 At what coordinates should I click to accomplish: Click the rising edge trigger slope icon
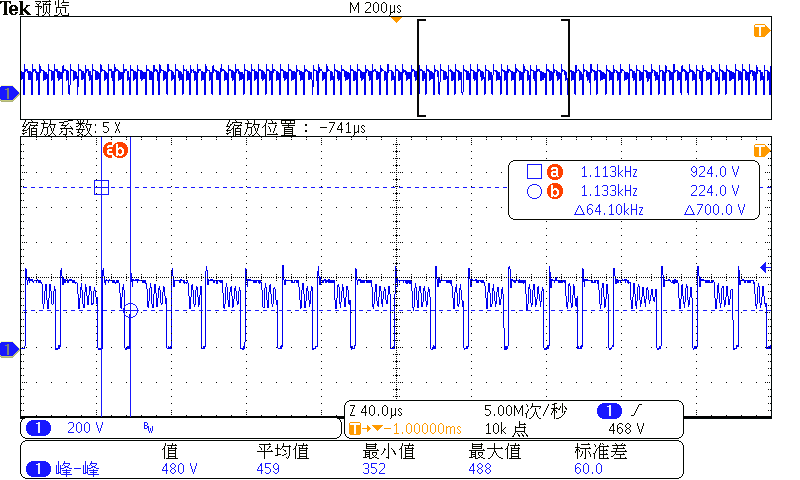637,410
